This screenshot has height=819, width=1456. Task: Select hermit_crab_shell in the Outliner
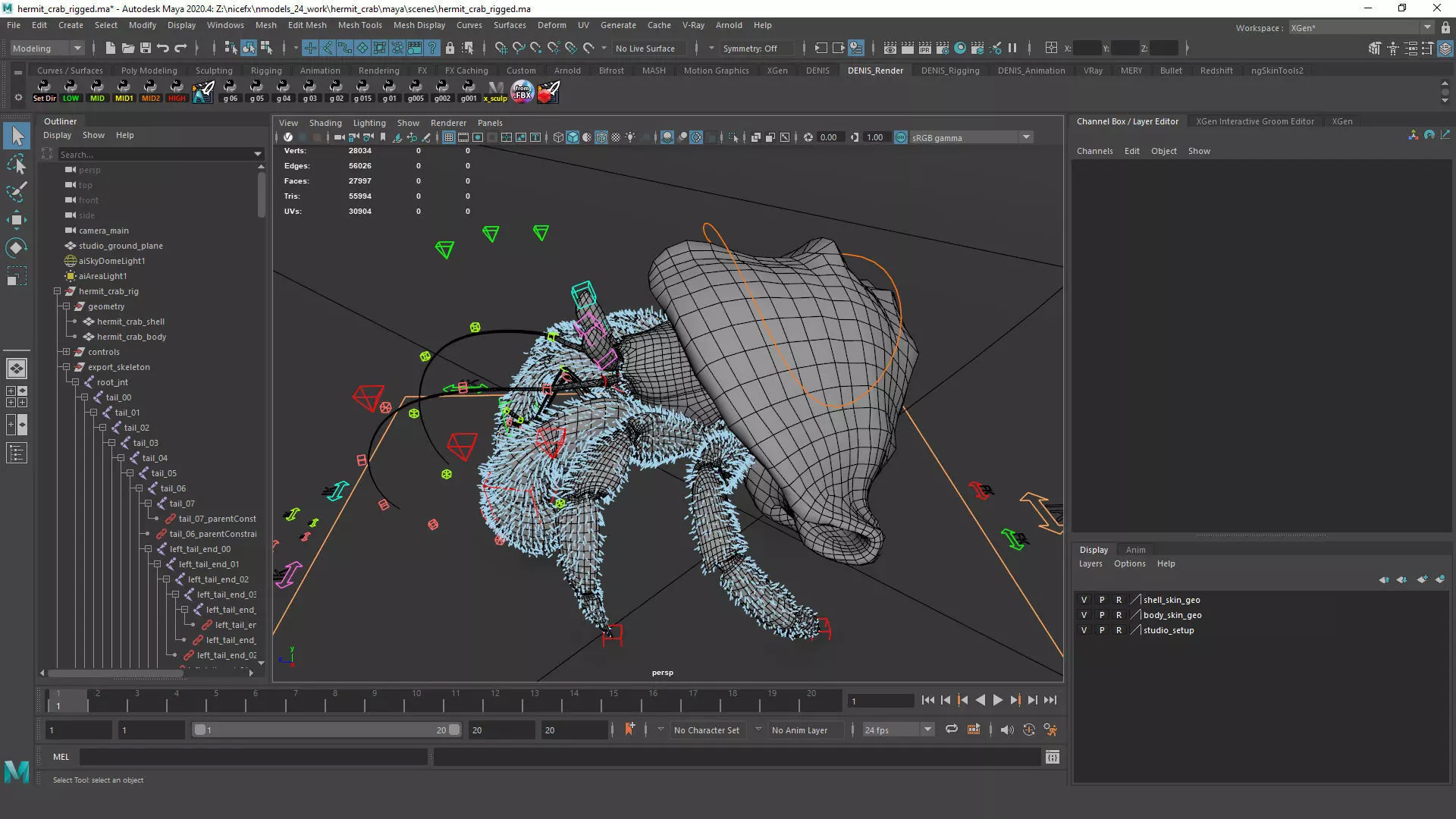130,322
